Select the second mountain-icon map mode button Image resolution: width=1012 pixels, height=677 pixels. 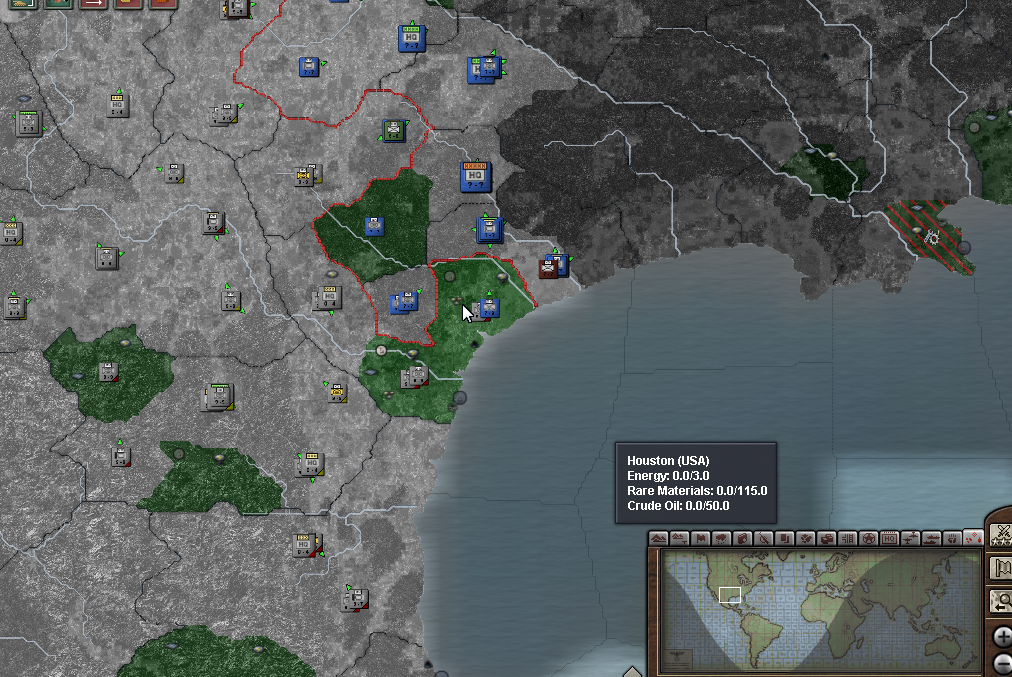[x=680, y=538]
